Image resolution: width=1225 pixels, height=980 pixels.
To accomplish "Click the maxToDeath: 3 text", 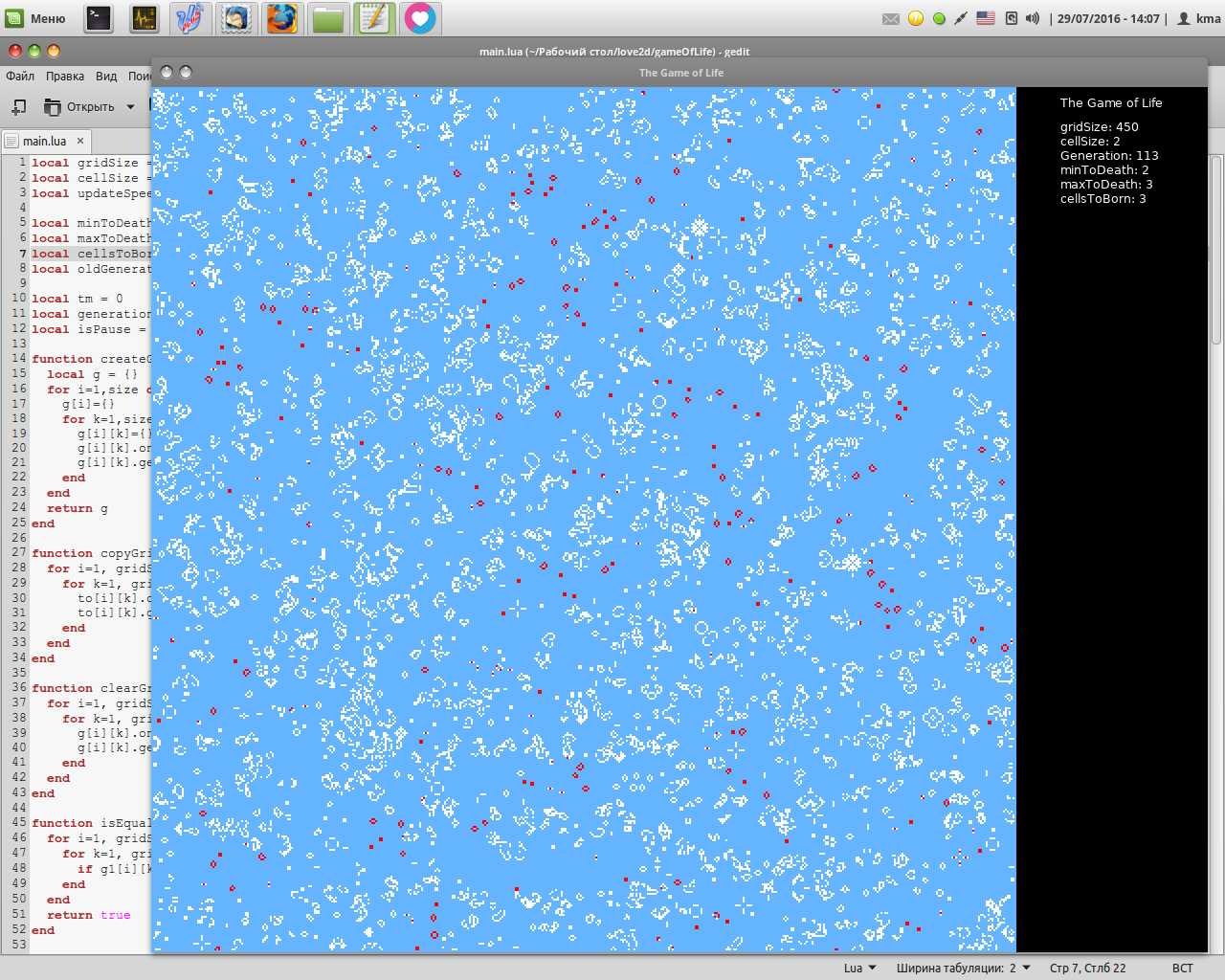I will tap(1106, 184).
